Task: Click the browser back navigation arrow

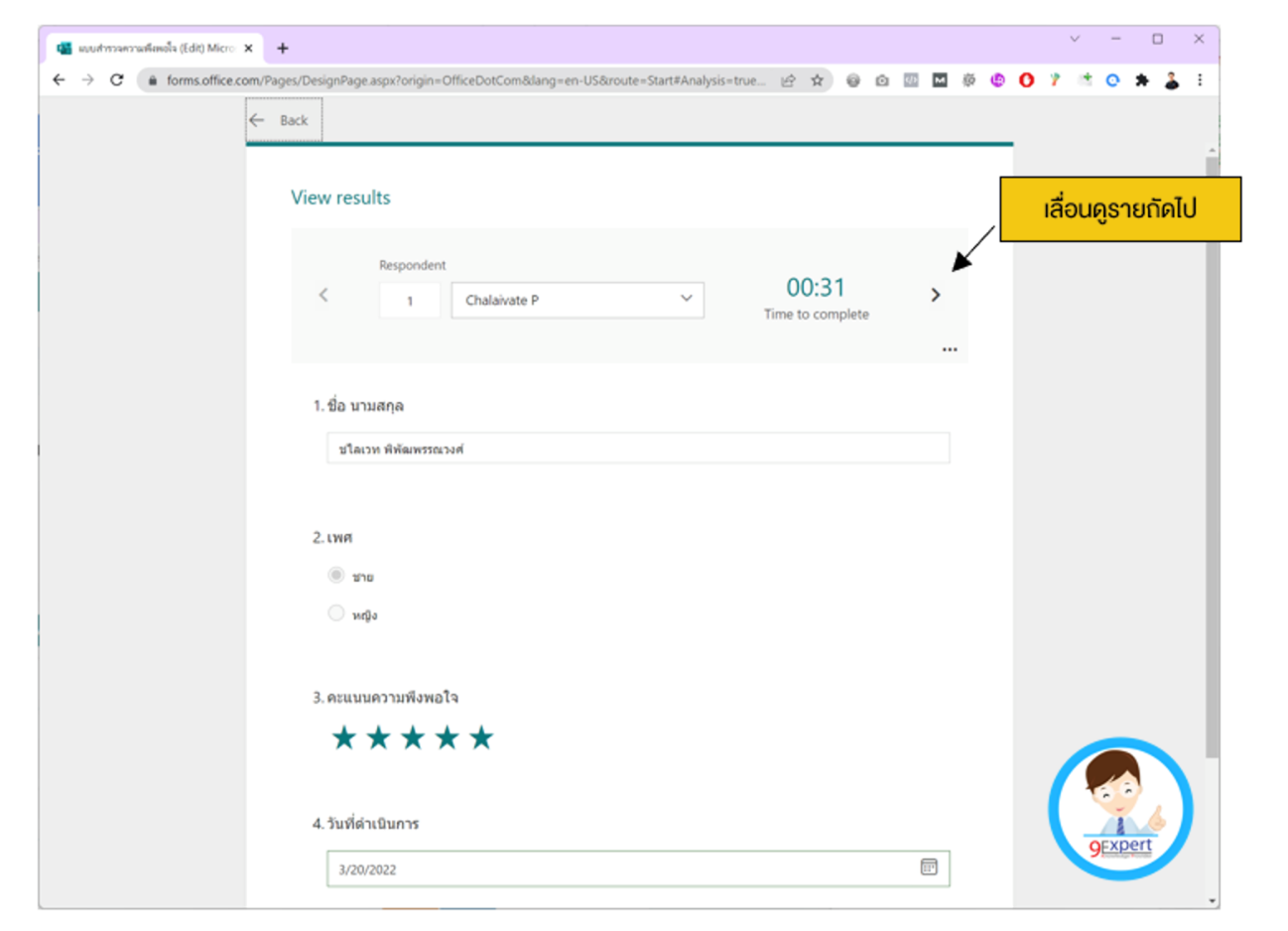Action: [59, 80]
